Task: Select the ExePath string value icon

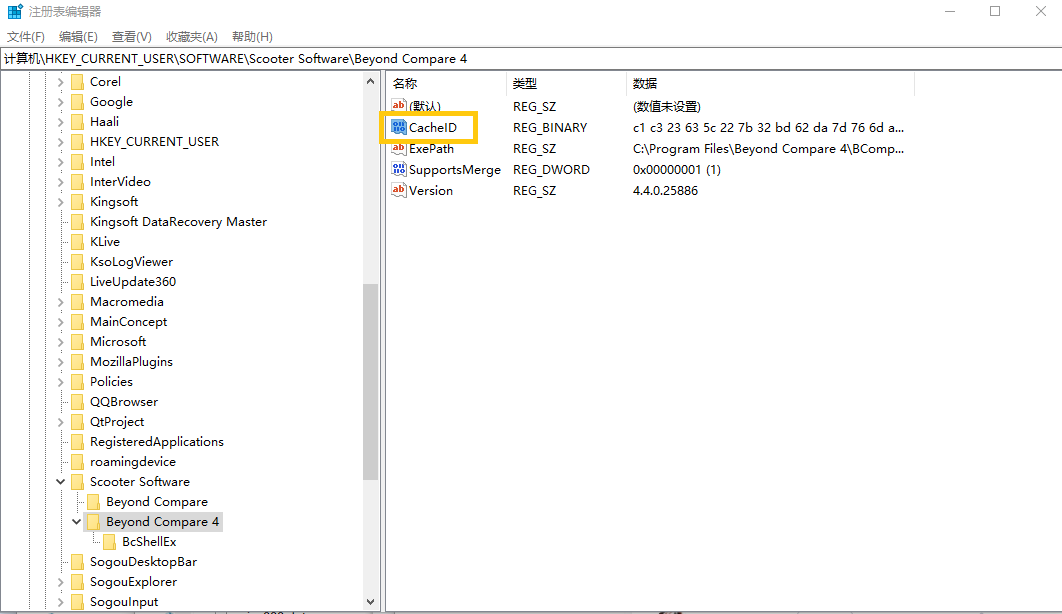Action: (399, 148)
